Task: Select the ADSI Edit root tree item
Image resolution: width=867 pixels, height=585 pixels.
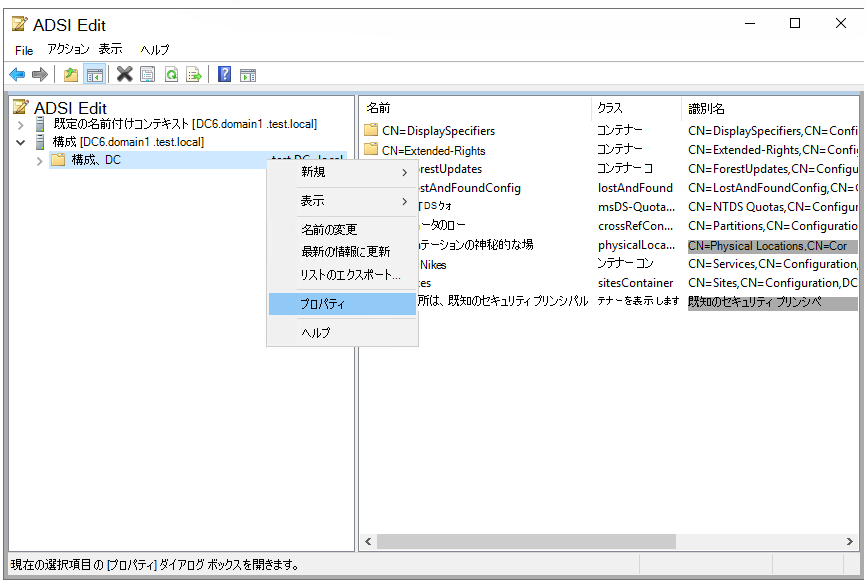Action: pyautogui.click(x=70, y=107)
